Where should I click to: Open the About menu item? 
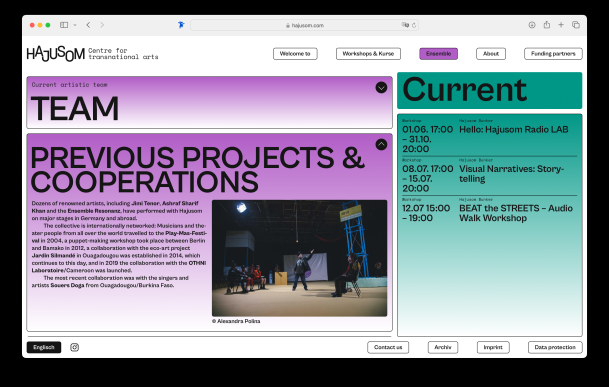[x=491, y=54]
